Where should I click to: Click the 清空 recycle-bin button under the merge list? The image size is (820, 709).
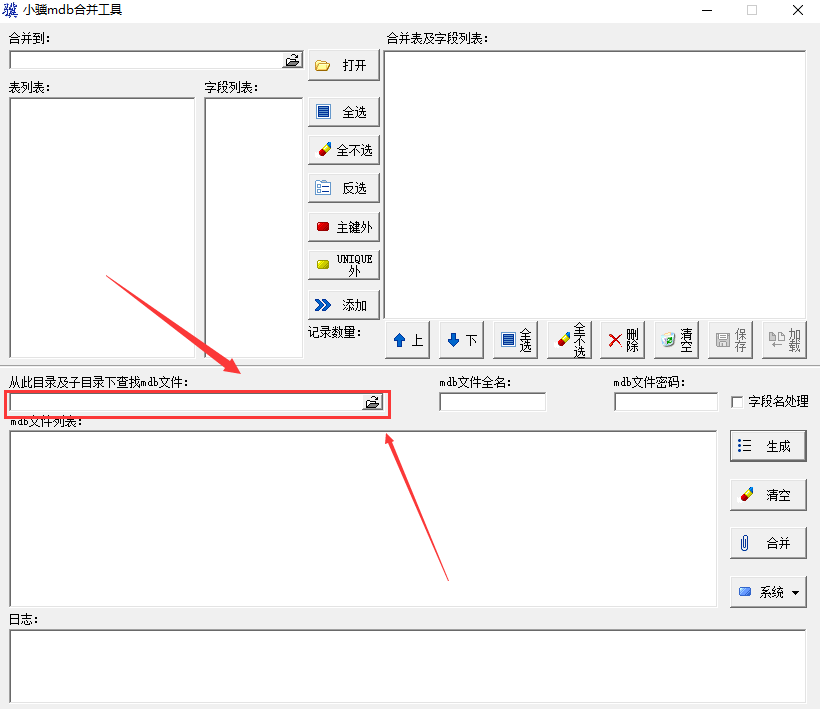coord(676,340)
